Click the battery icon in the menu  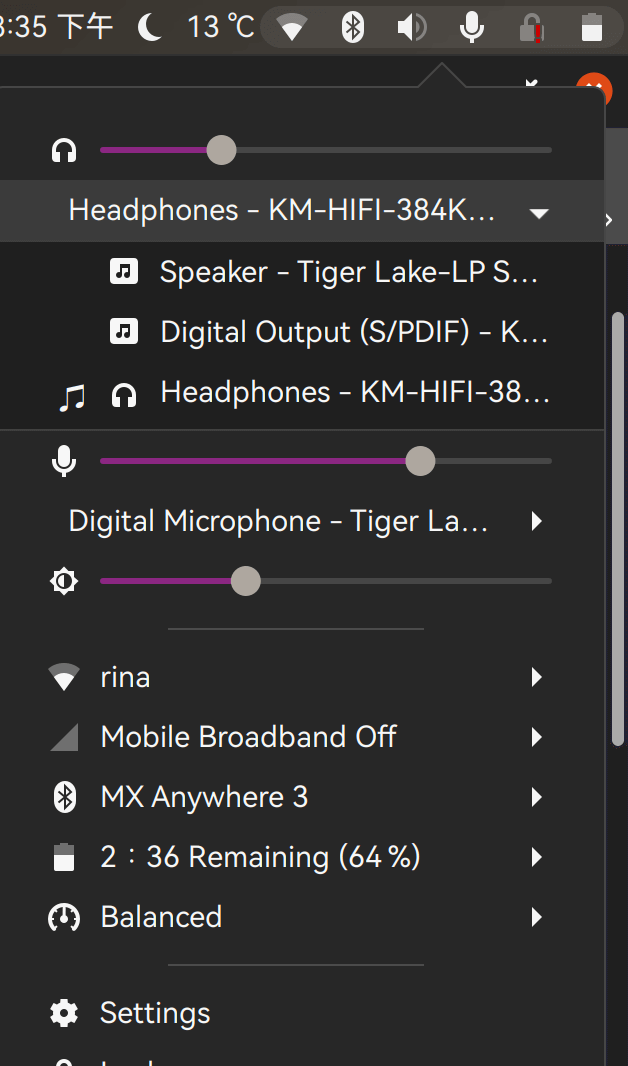click(63, 857)
